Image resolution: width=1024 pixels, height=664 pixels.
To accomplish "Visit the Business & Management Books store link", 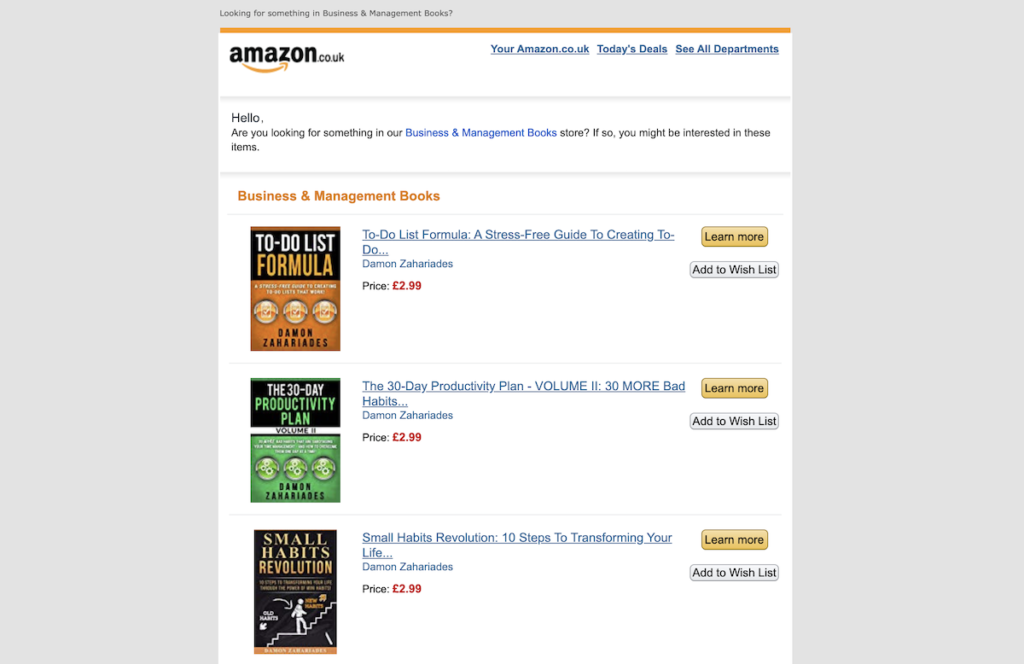I will (x=481, y=133).
